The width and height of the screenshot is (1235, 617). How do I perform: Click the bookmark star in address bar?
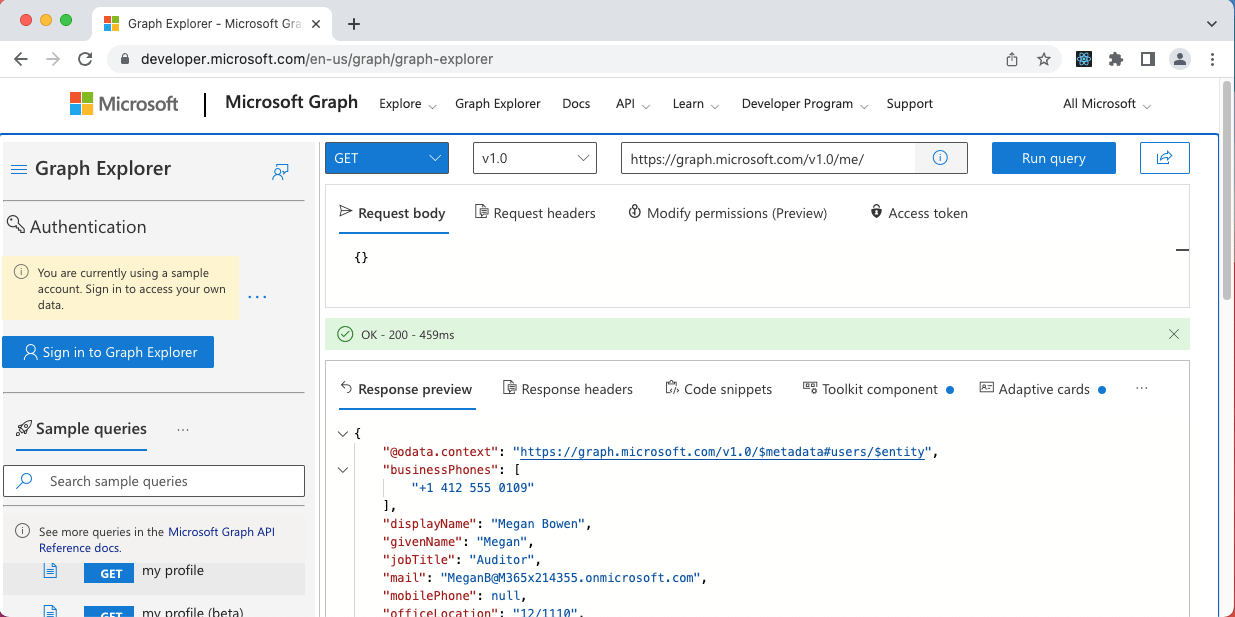tap(1044, 59)
